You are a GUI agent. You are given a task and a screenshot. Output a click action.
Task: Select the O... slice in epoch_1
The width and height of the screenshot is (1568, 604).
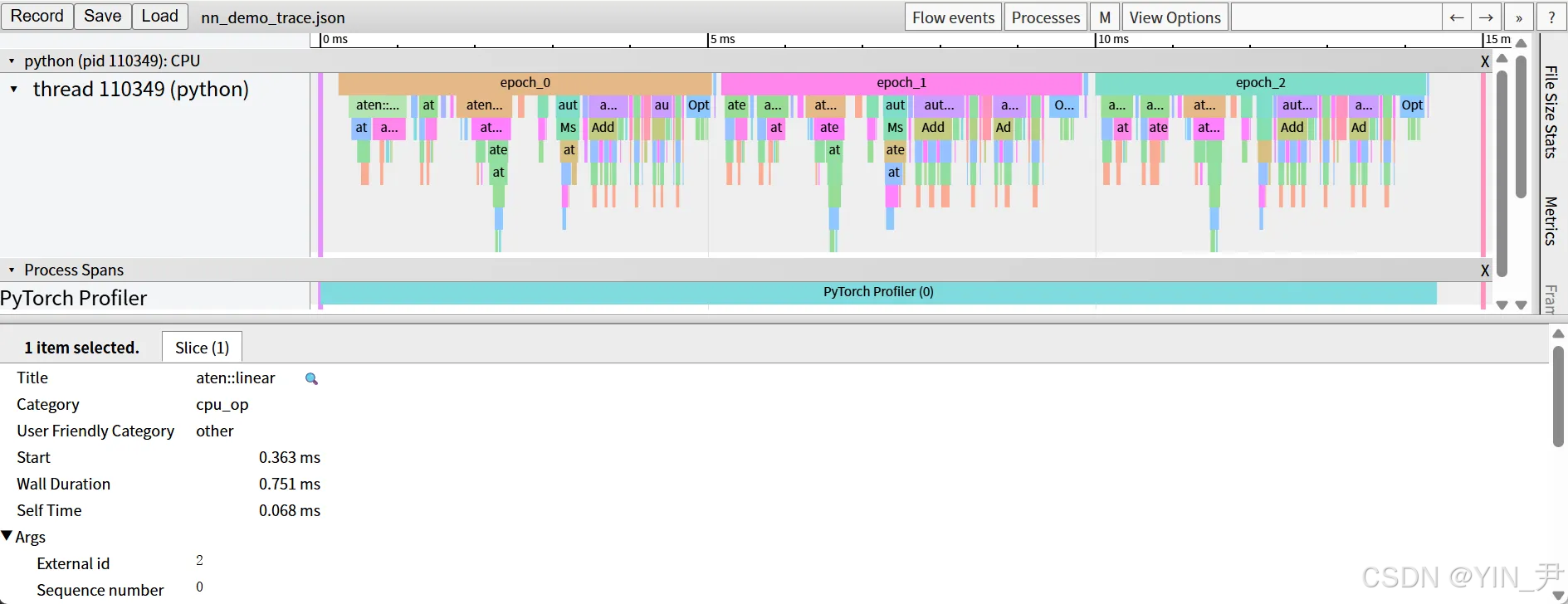(1064, 105)
